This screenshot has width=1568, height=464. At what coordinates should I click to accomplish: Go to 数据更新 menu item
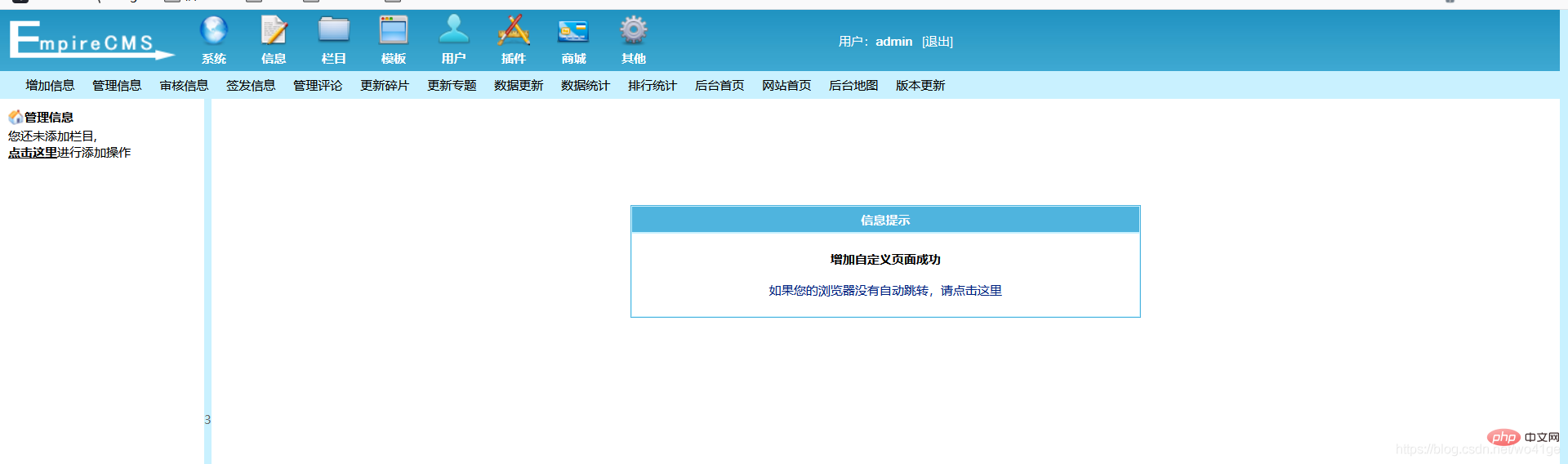coord(519,86)
